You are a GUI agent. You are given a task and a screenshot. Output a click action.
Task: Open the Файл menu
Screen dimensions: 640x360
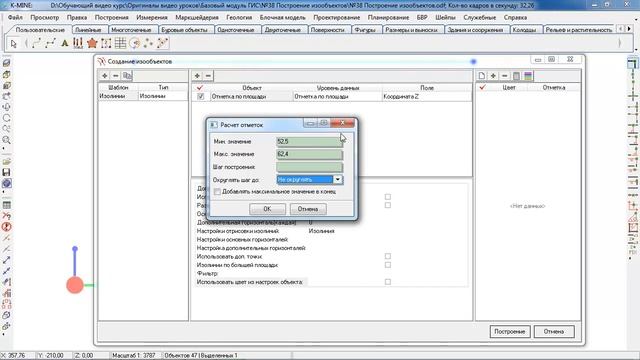click(16, 18)
